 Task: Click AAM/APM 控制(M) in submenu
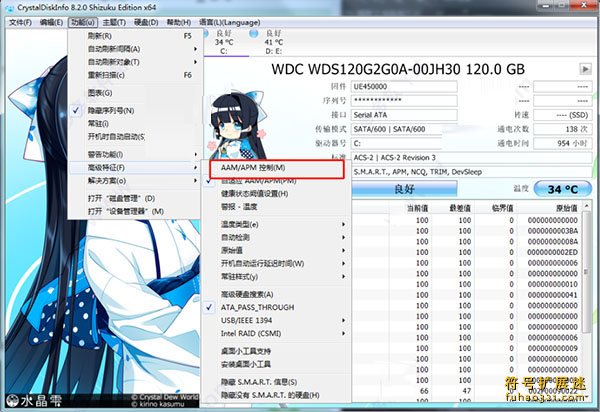point(276,168)
